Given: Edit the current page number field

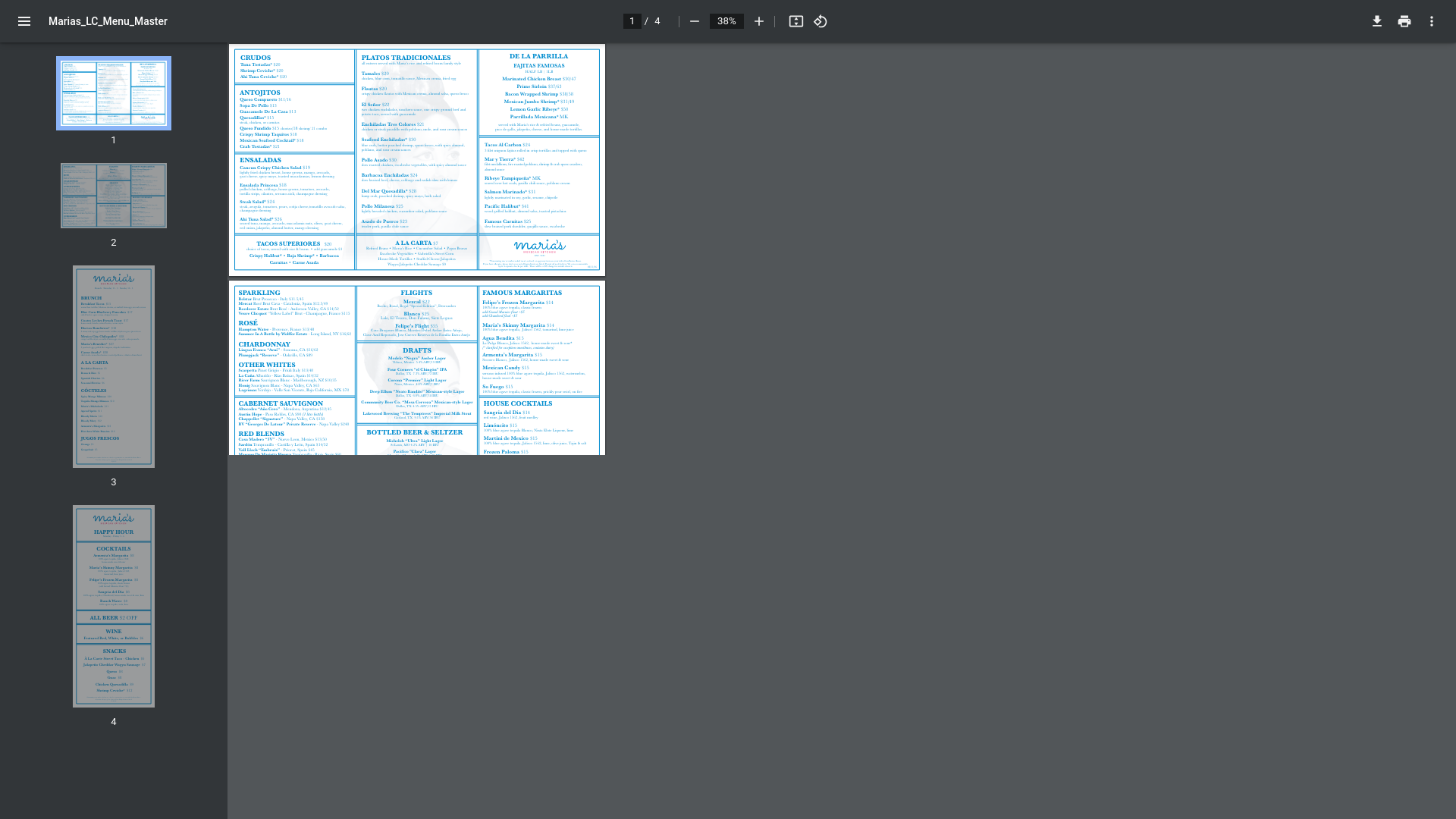Looking at the screenshot, I should coord(632,21).
